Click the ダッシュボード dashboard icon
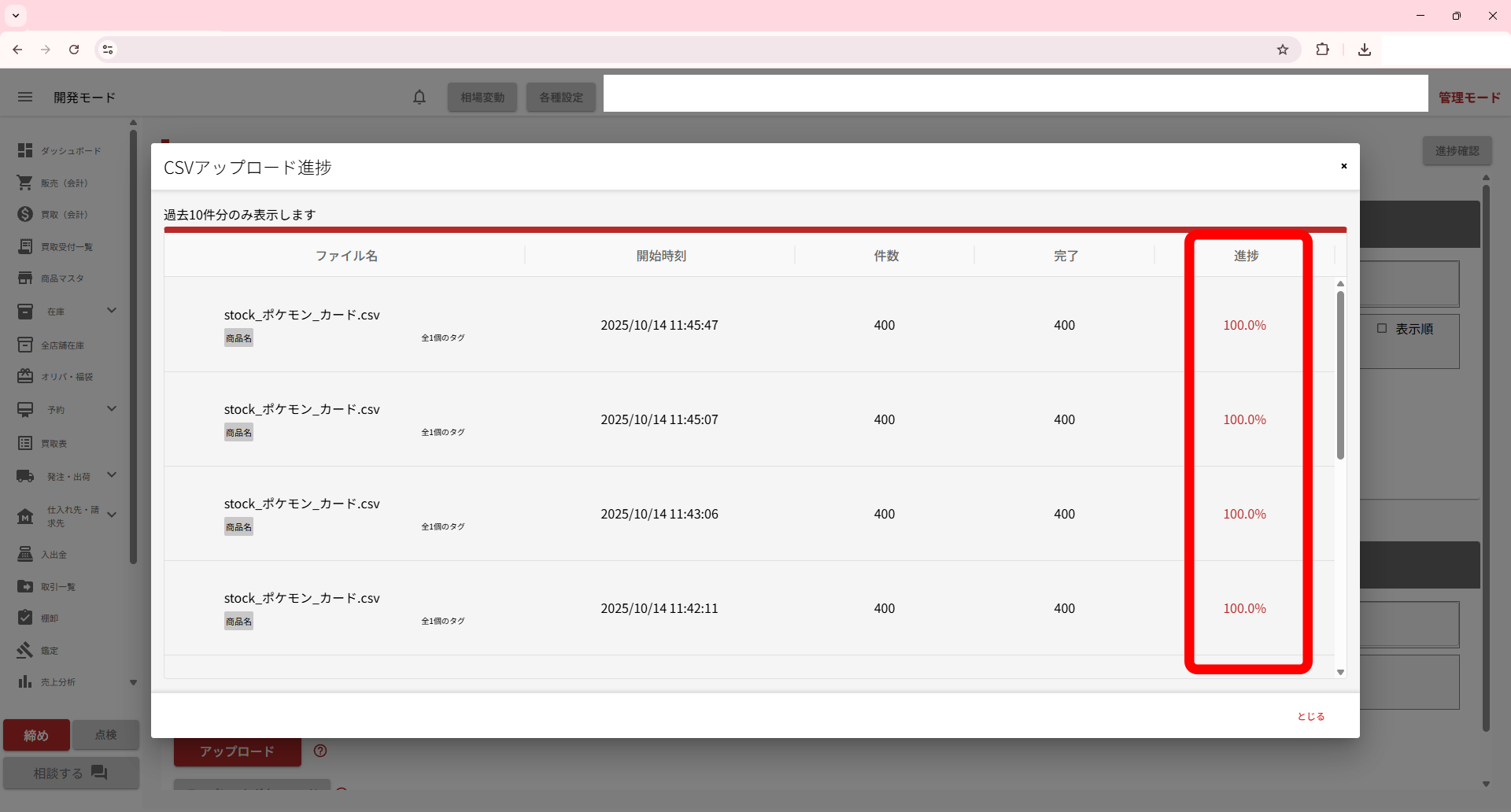 point(25,150)
